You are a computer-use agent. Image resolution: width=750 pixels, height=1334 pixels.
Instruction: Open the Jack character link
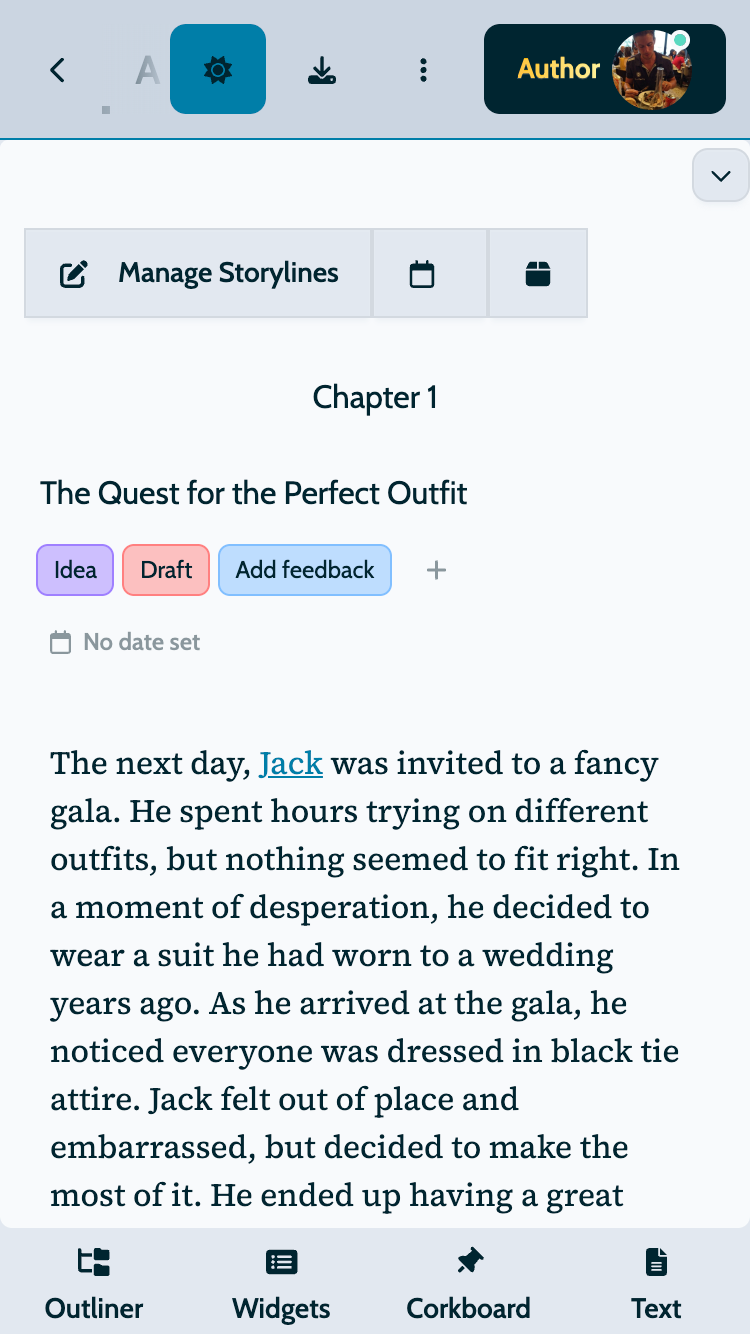tap(291, 764)
